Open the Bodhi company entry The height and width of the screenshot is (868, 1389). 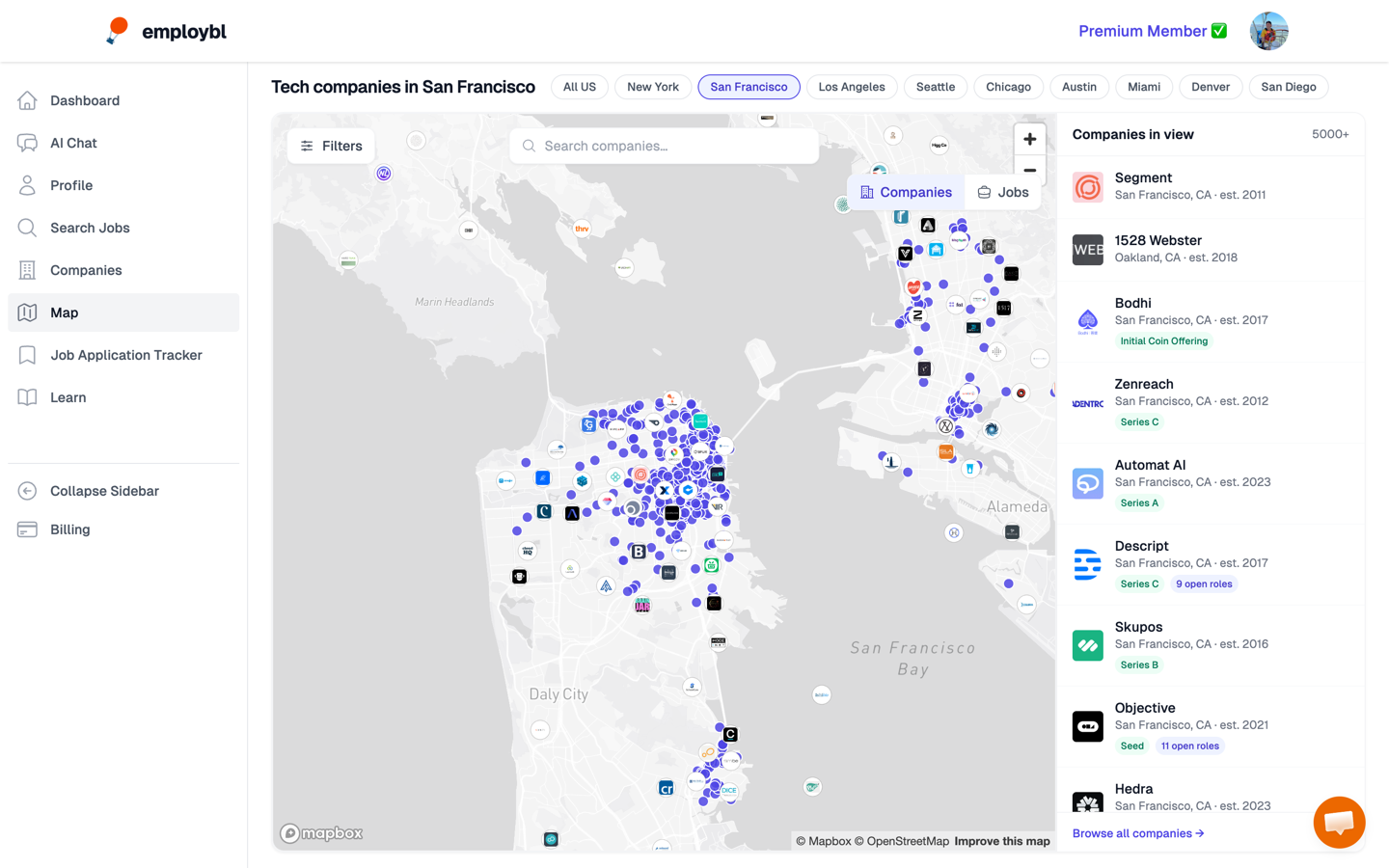1211,322
